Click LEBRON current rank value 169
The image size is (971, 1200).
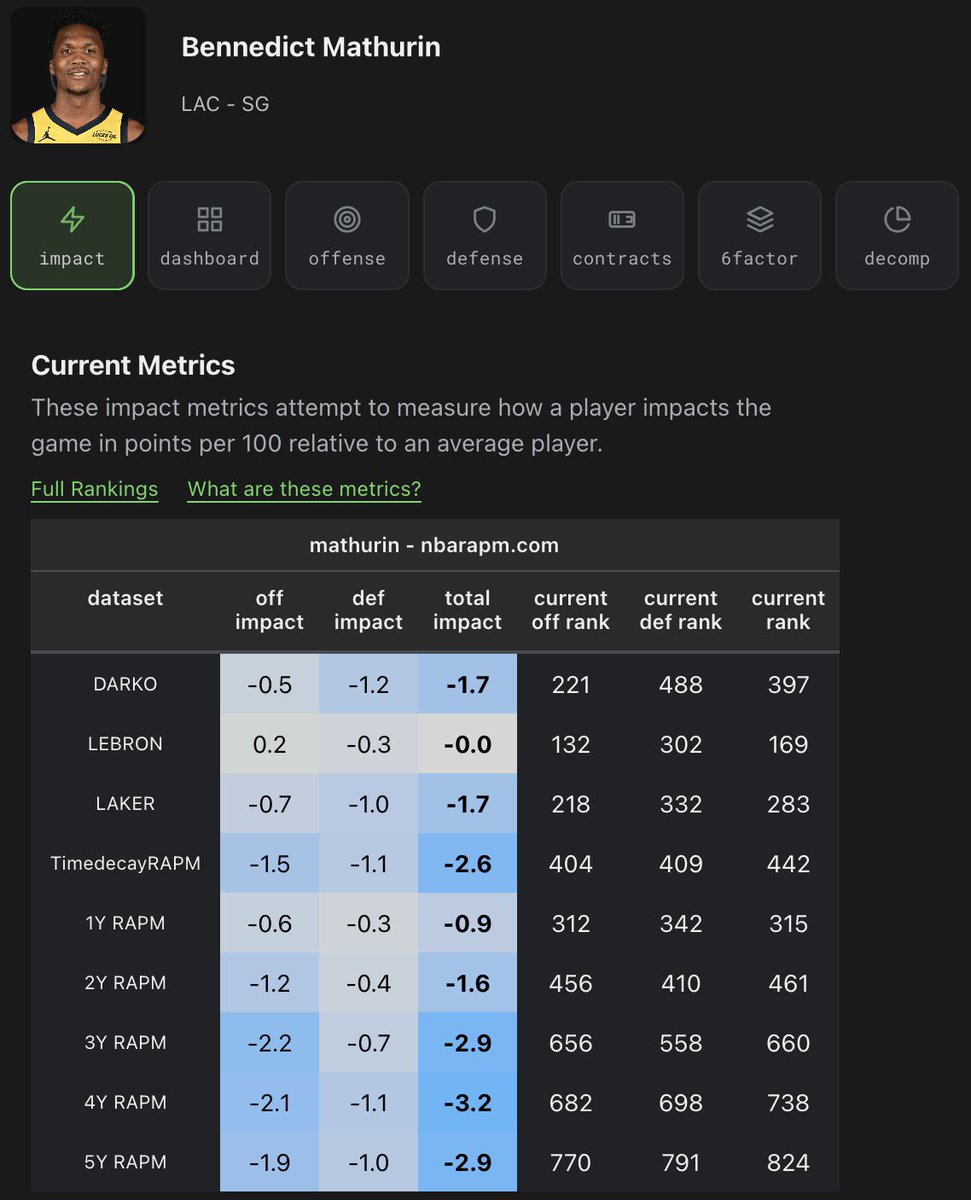coord(788,744)
